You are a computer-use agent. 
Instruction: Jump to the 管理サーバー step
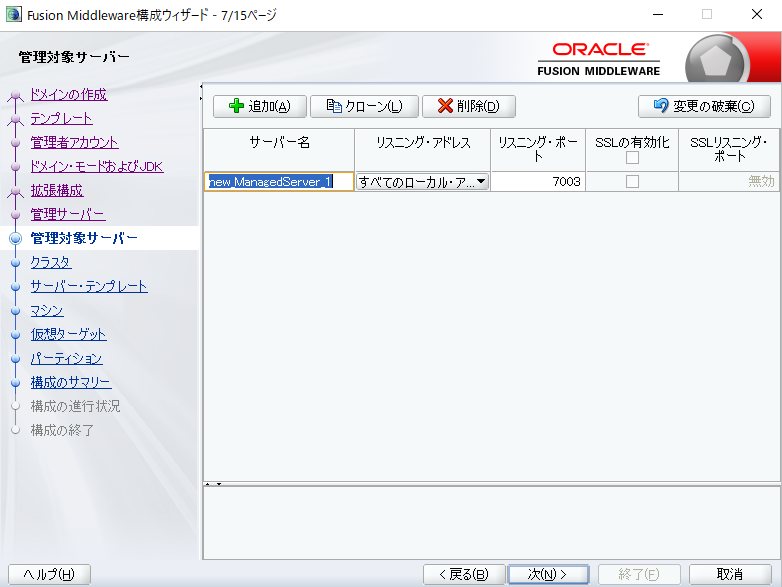point(67,215)
